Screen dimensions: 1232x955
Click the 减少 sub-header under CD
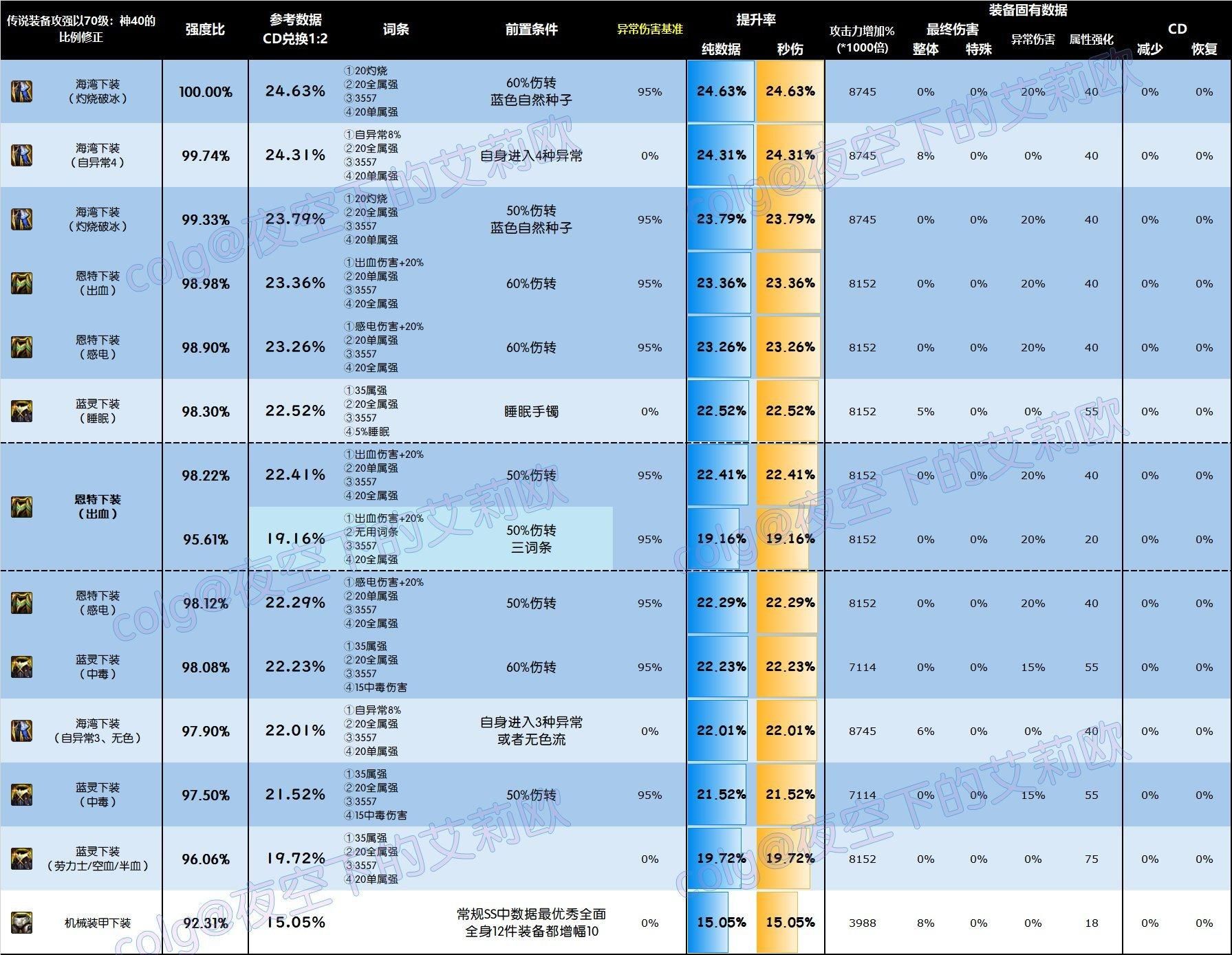[1149, 49]
